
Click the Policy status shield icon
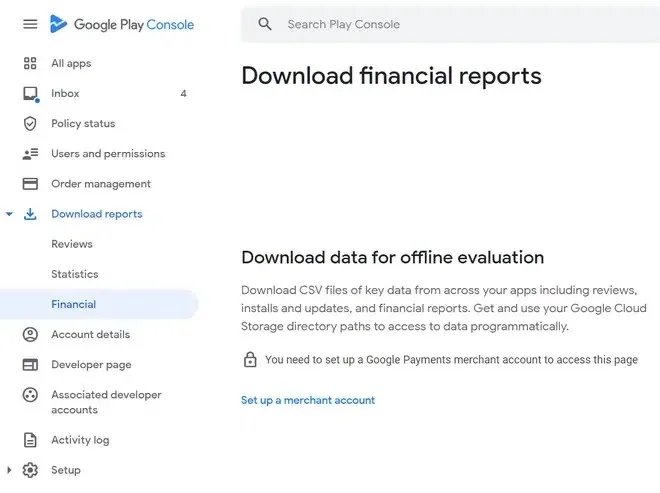tap(30, 124)
